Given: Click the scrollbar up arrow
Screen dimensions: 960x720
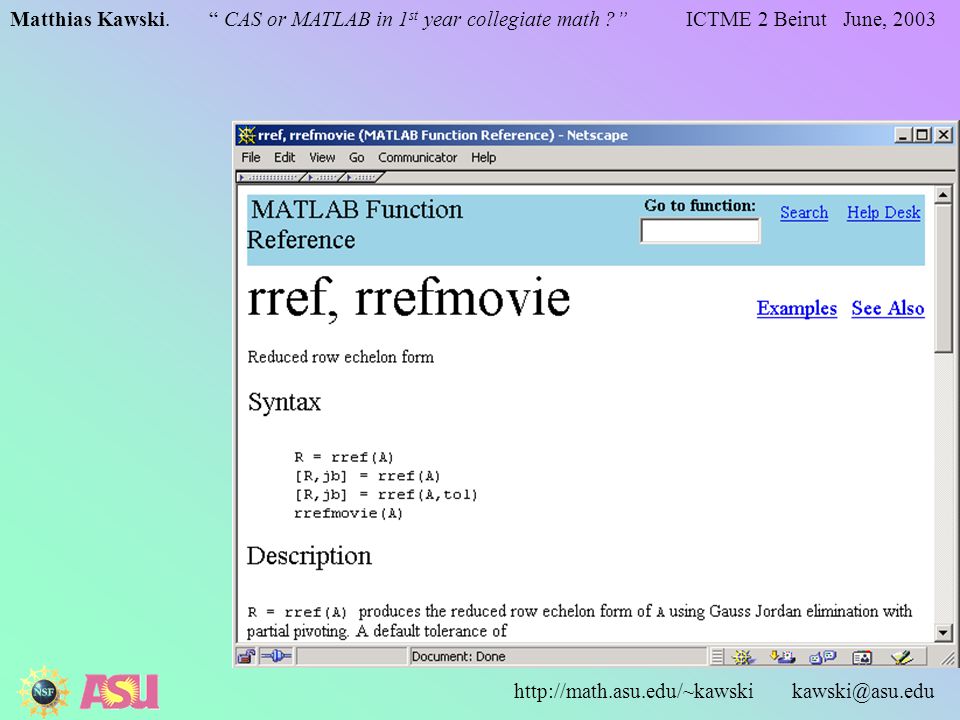Looking at the screenshot, I should click(x=943, y=195).
